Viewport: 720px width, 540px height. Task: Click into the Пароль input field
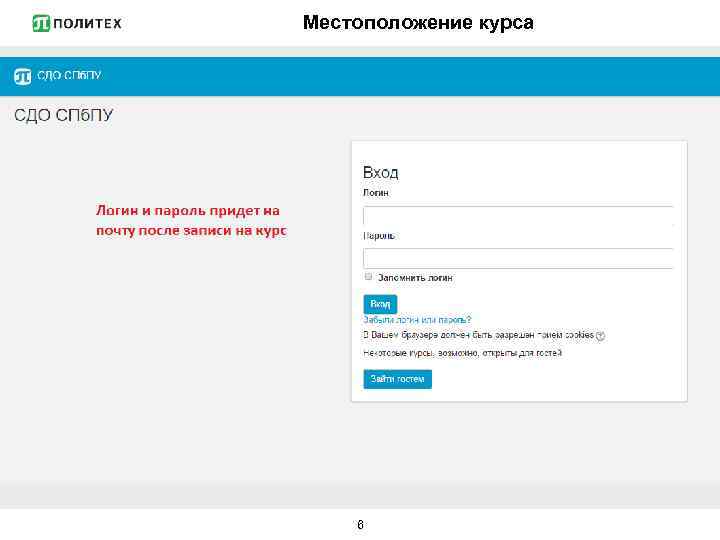[x=518, y=259]
